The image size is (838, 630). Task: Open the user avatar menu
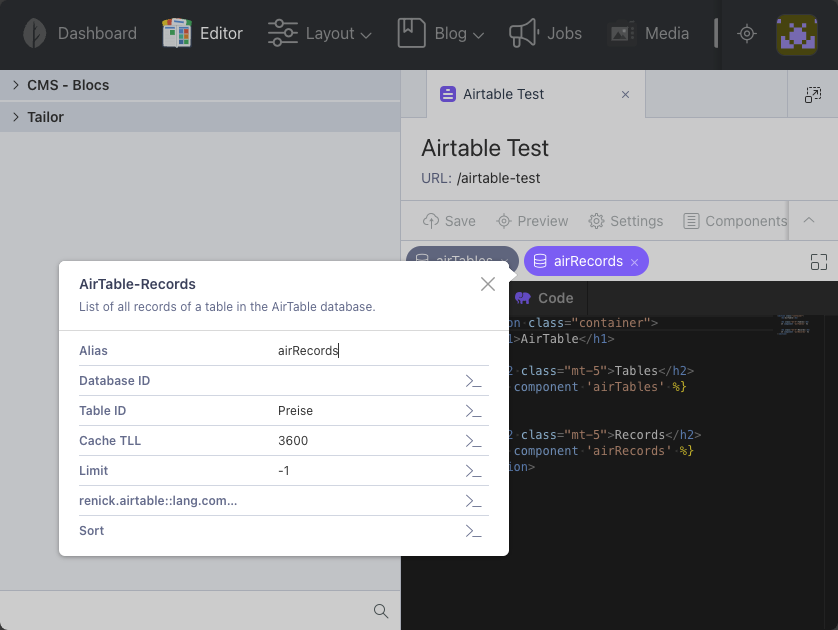click(x=796, y=35)
